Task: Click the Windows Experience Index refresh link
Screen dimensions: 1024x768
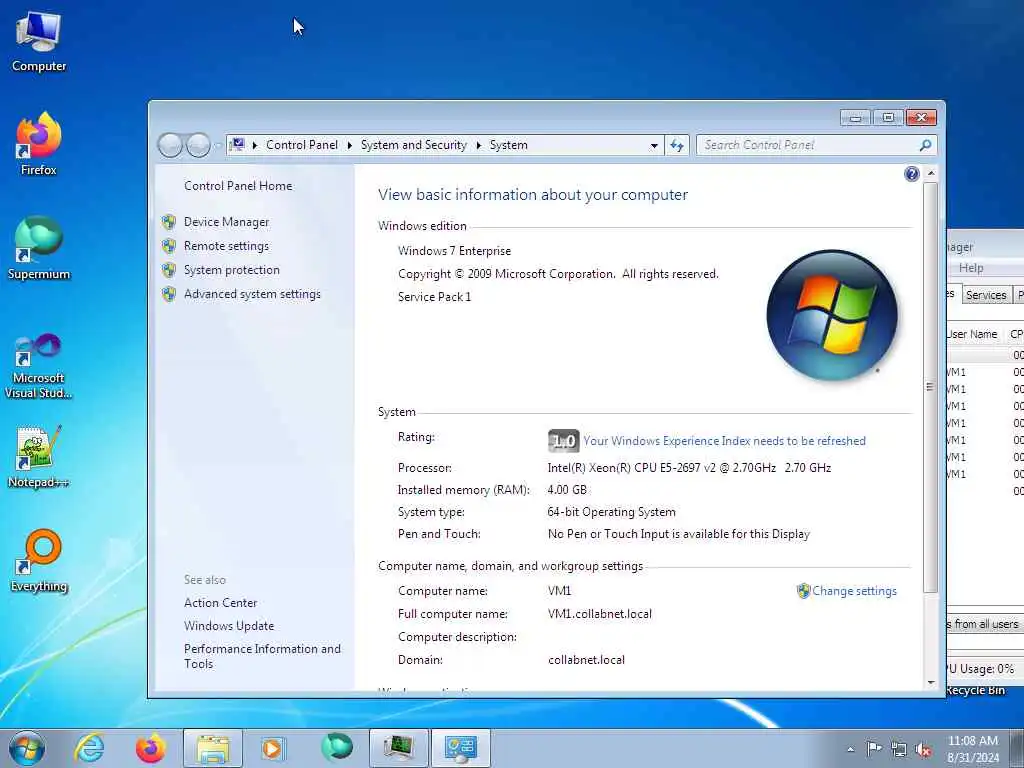Action: 724,441
